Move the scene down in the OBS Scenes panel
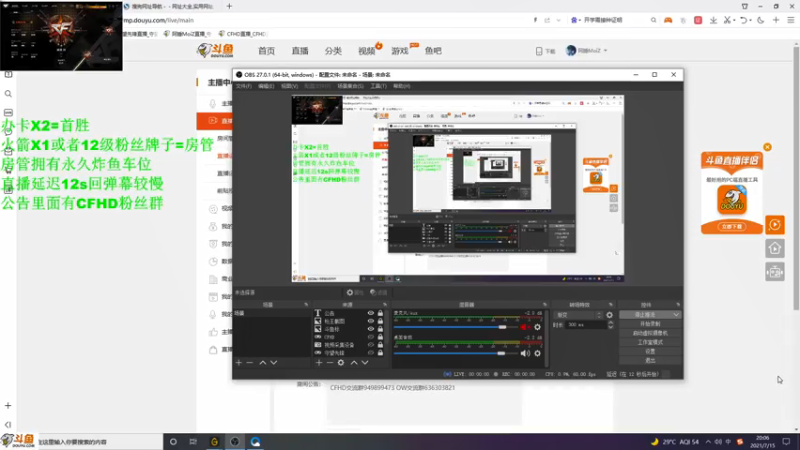The height and width of the screenshot is (450, 800). [x=274, y=363]
